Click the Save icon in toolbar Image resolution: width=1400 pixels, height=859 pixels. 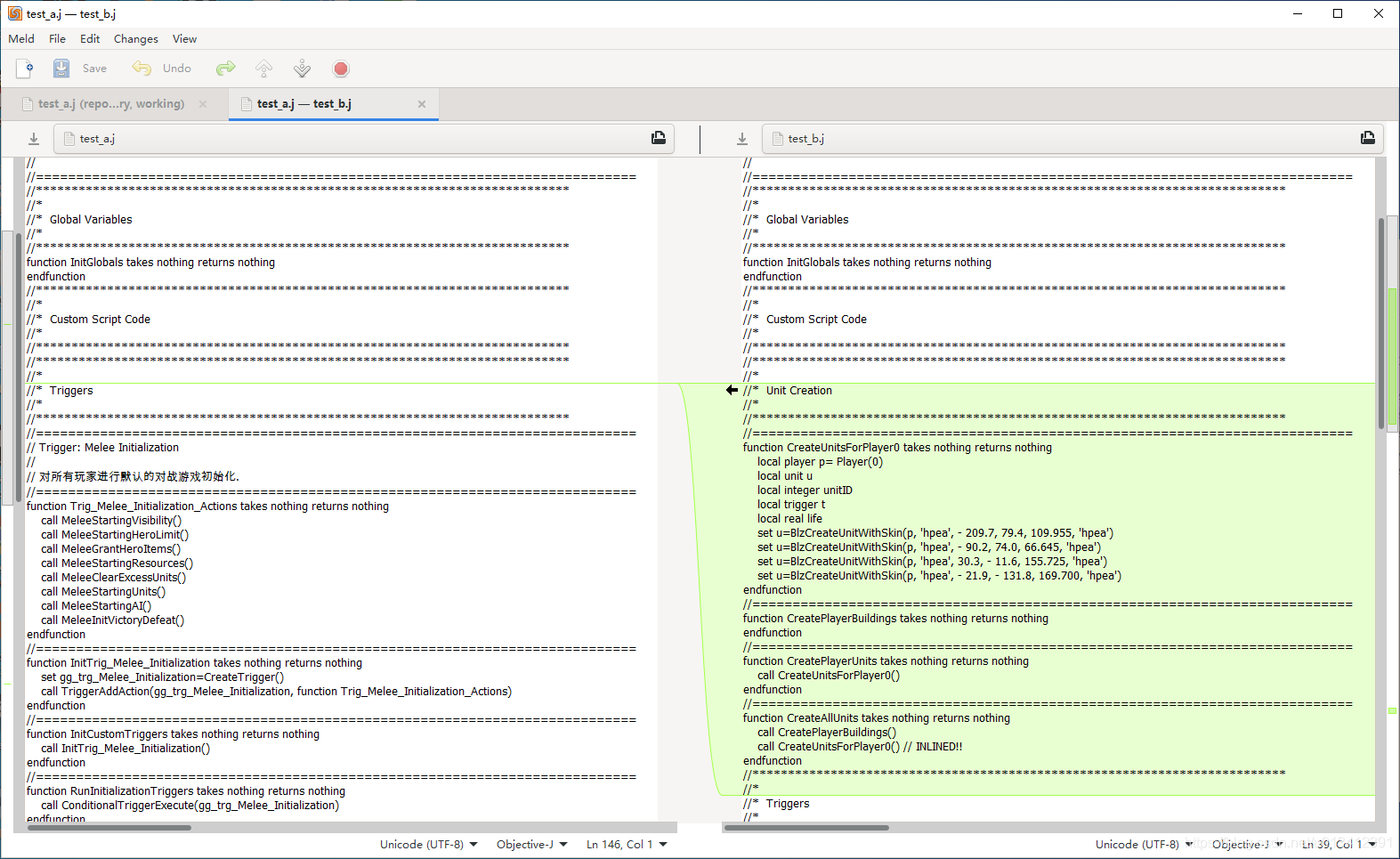[61, 69]
